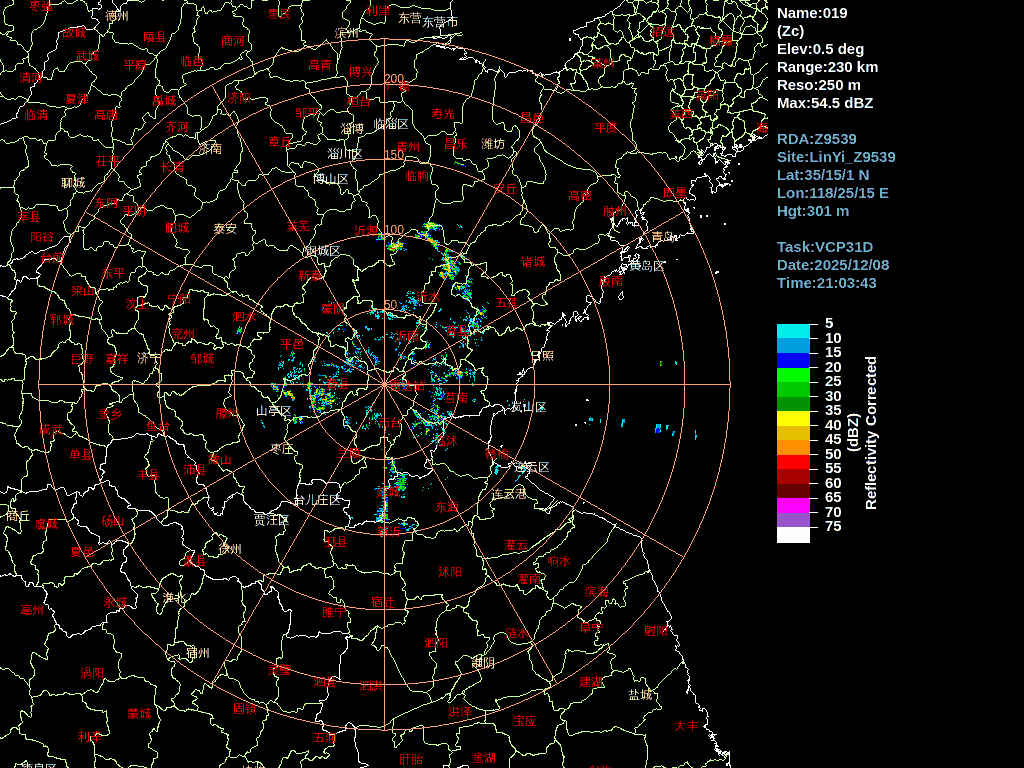Viewport: 1024px width, 768px height.
Task: Select the blue 15 dBZ legend color
Action: [793, 360]
